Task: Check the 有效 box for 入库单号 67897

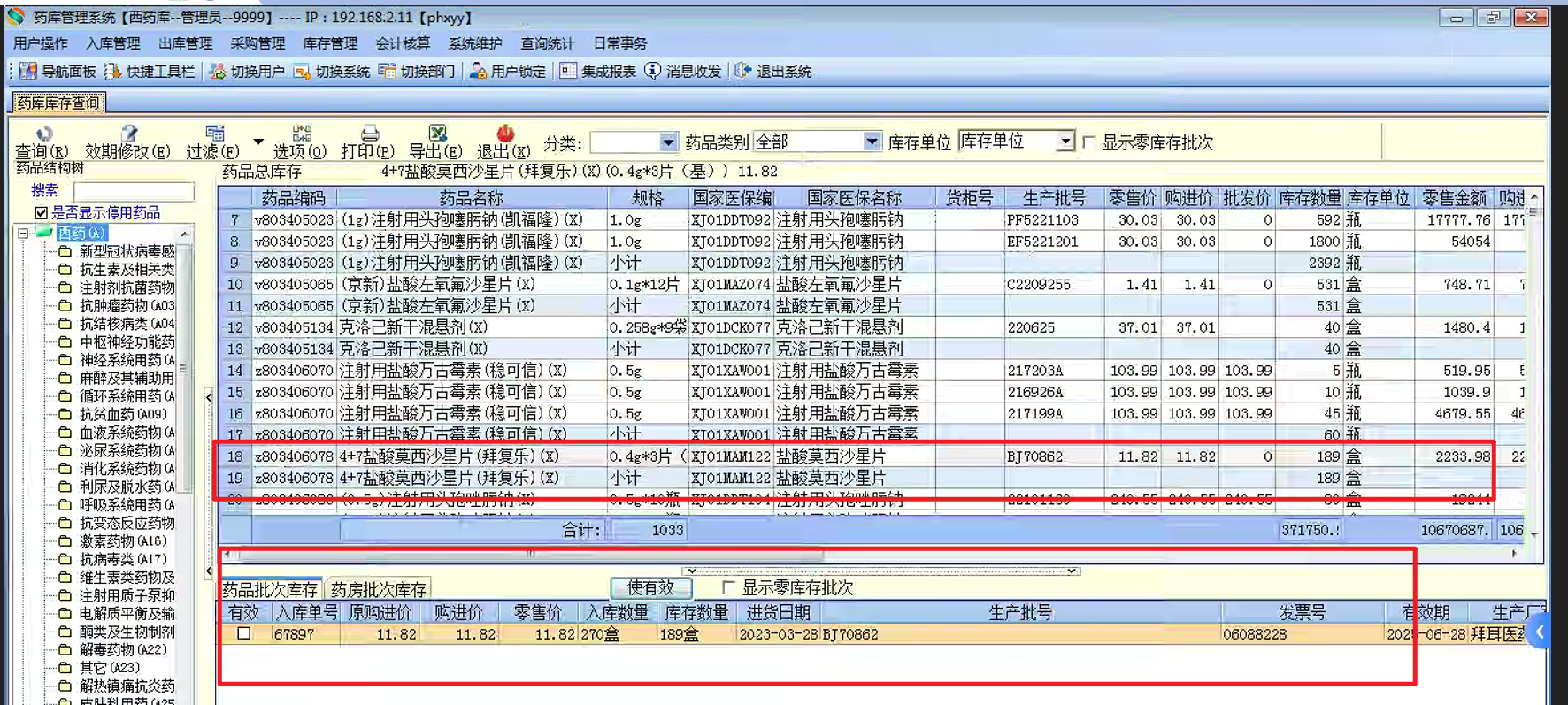Action: pos(244,633)
